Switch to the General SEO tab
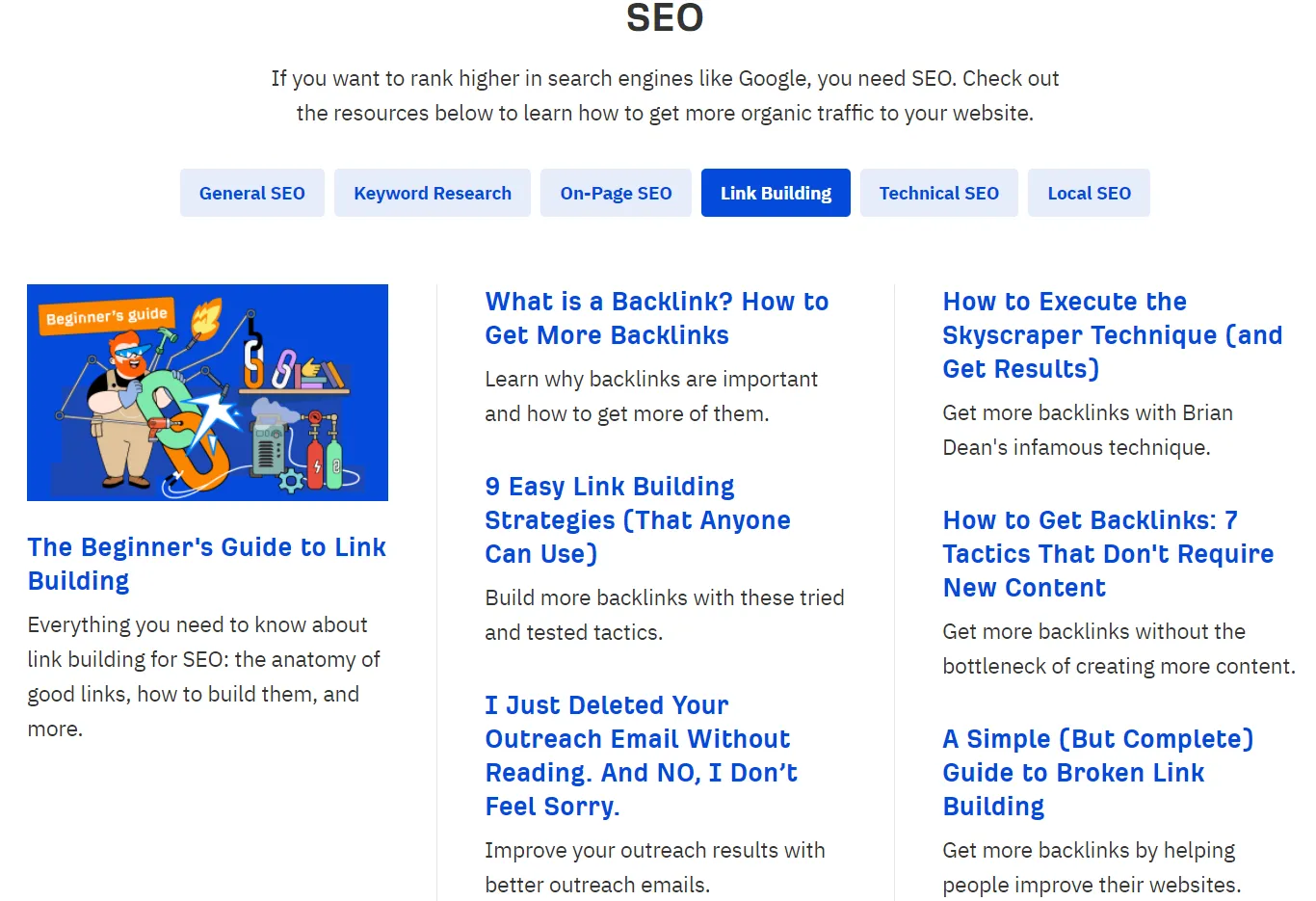1316x901 pixels. tap(251, 193)
